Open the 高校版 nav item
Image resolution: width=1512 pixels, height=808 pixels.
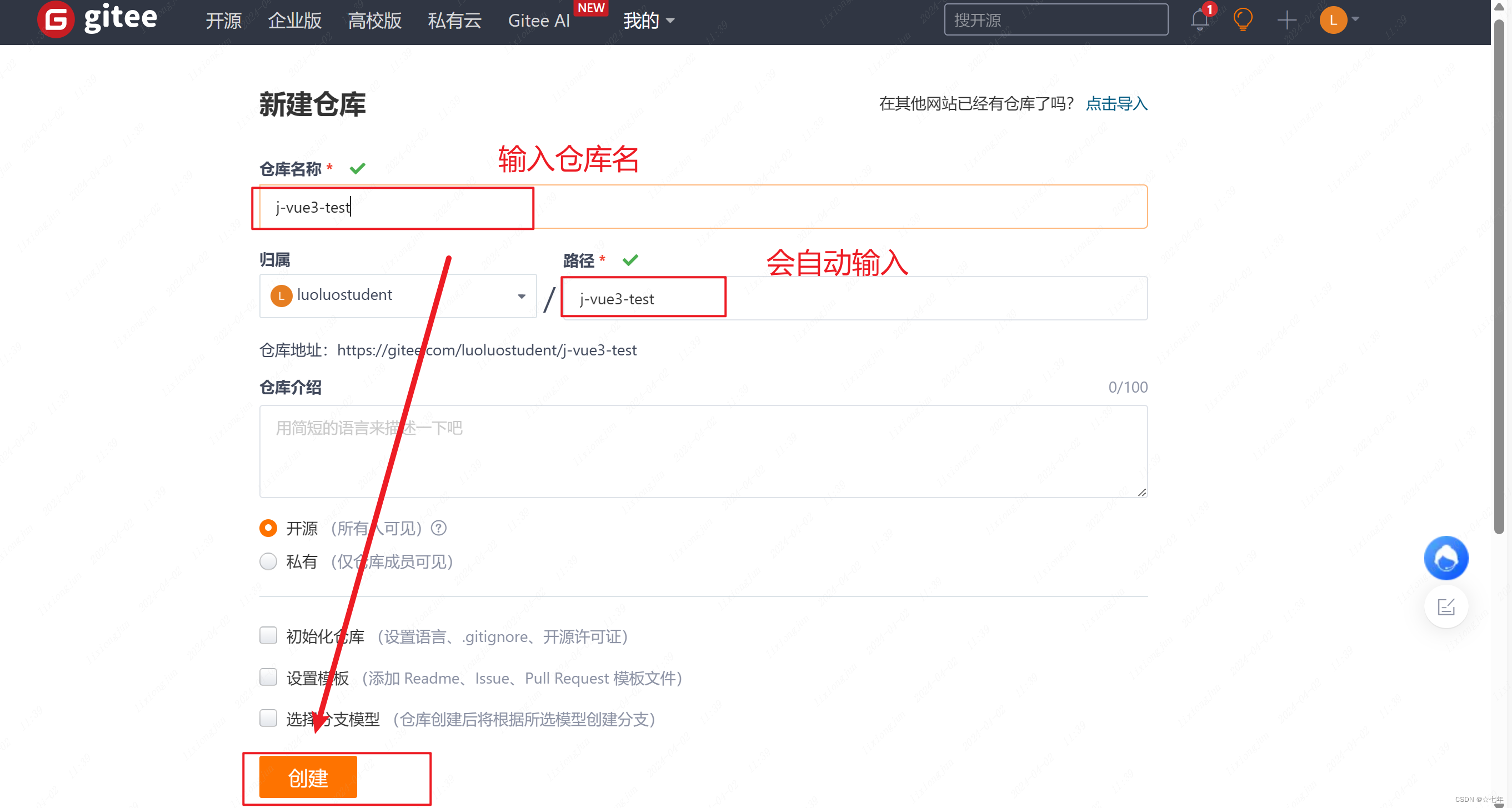click(374, 21)
